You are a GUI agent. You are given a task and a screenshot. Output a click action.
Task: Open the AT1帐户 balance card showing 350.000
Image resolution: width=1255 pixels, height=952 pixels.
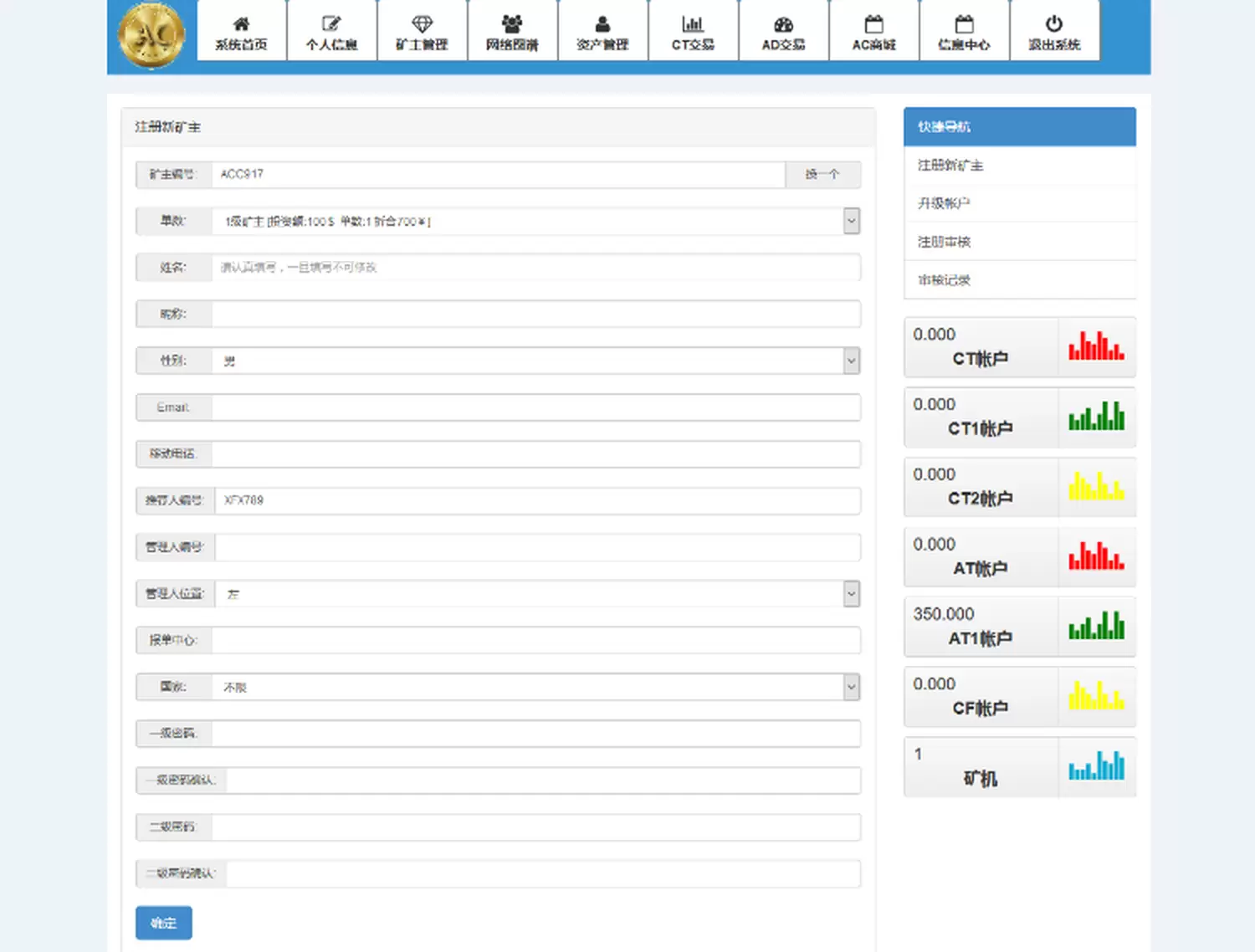[1019, 627]
